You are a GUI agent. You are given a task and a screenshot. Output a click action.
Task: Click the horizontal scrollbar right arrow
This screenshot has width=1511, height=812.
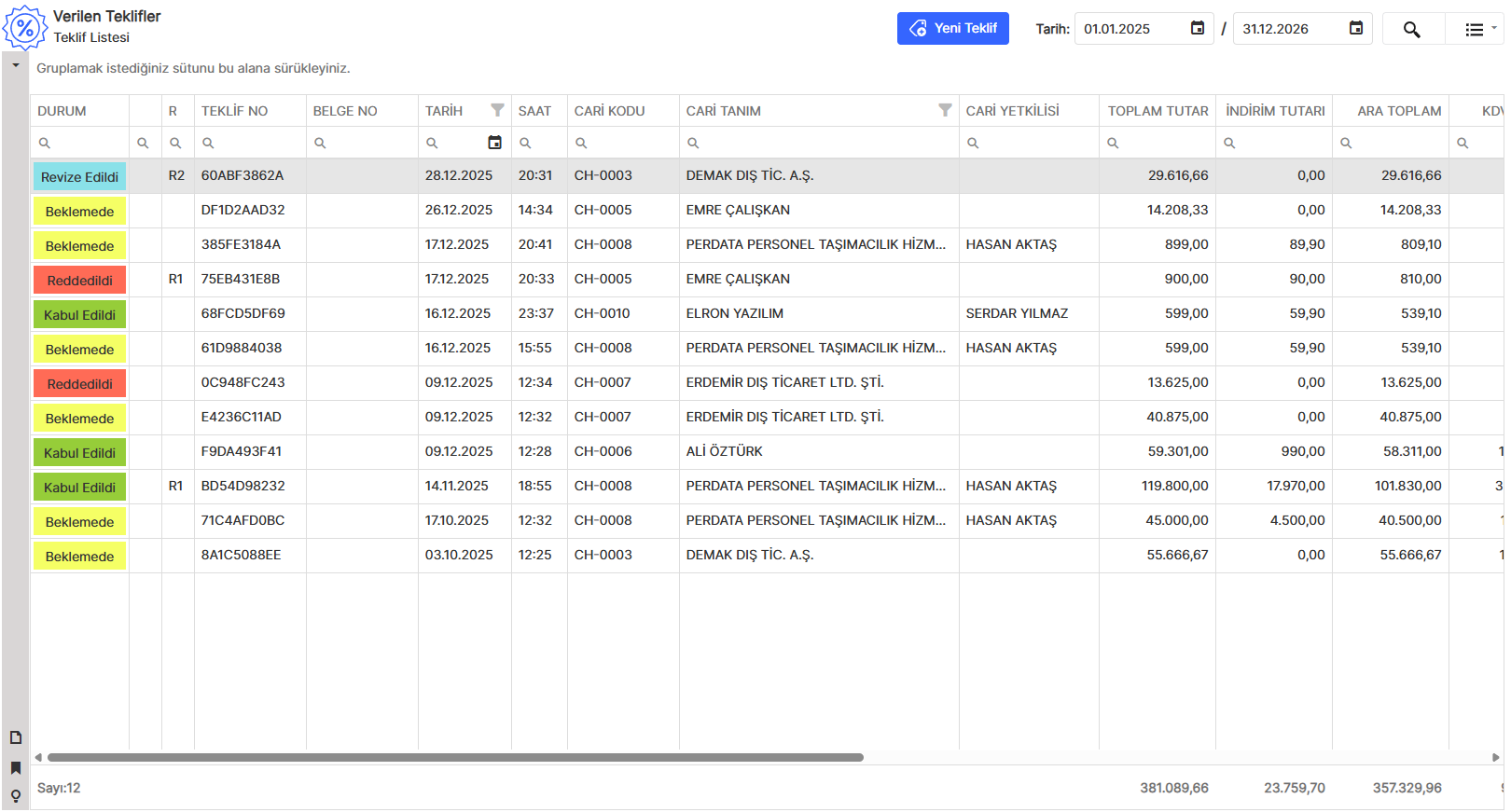coord(1496,758)
